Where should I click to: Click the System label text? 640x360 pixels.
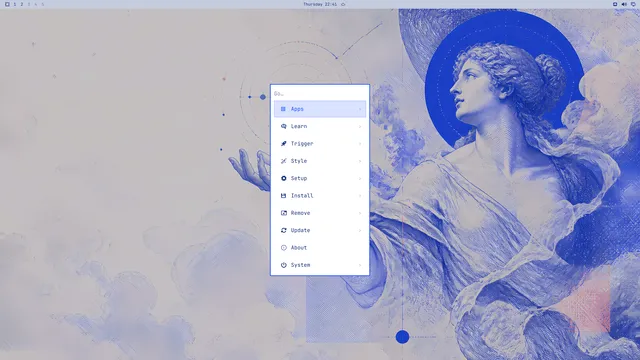300,265
